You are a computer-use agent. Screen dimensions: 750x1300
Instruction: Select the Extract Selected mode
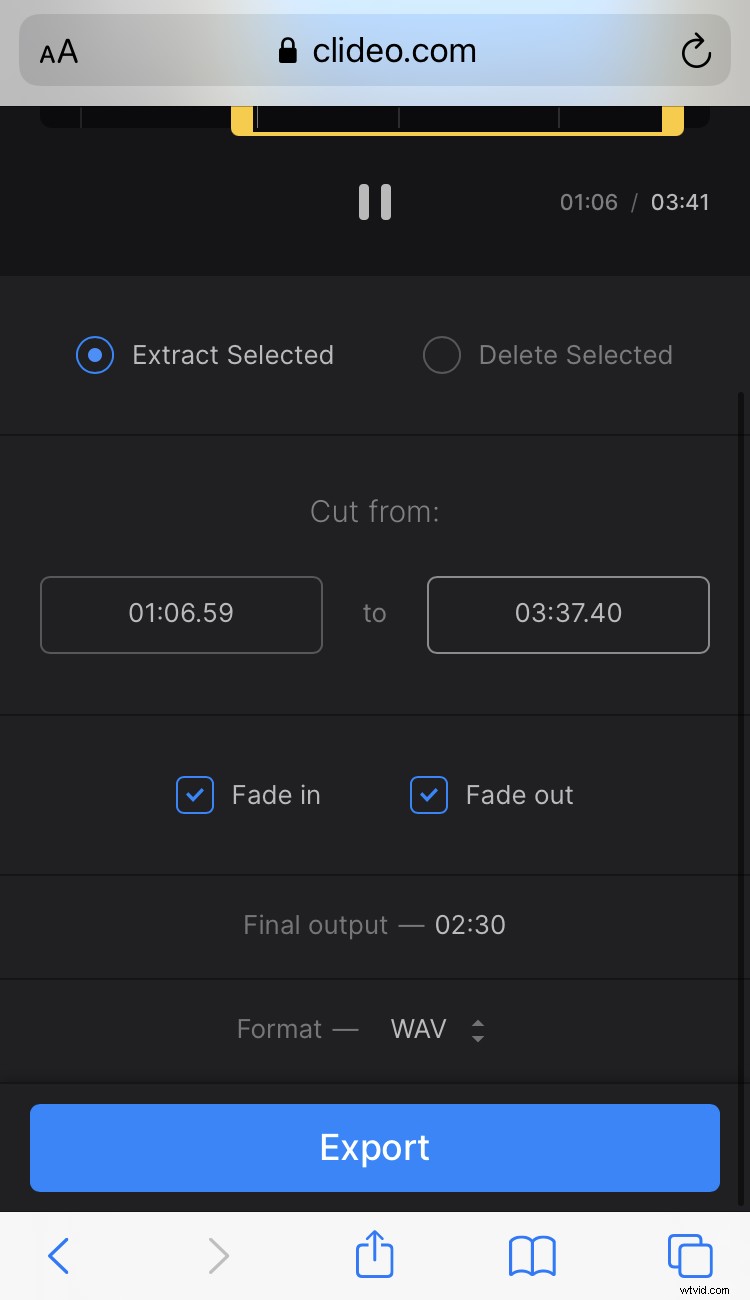[94, 355]
